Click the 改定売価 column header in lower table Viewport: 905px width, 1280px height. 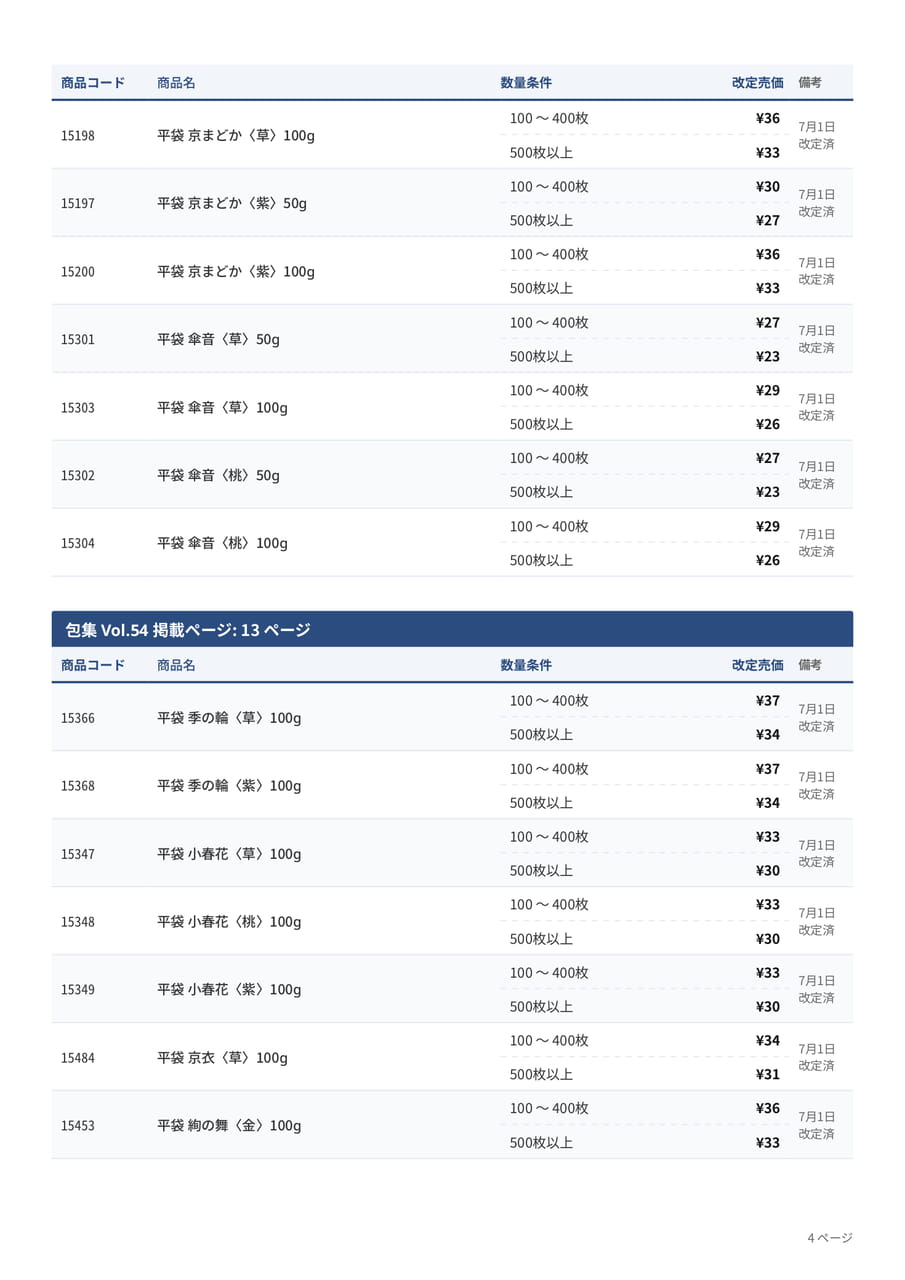[x=757, y=665]
